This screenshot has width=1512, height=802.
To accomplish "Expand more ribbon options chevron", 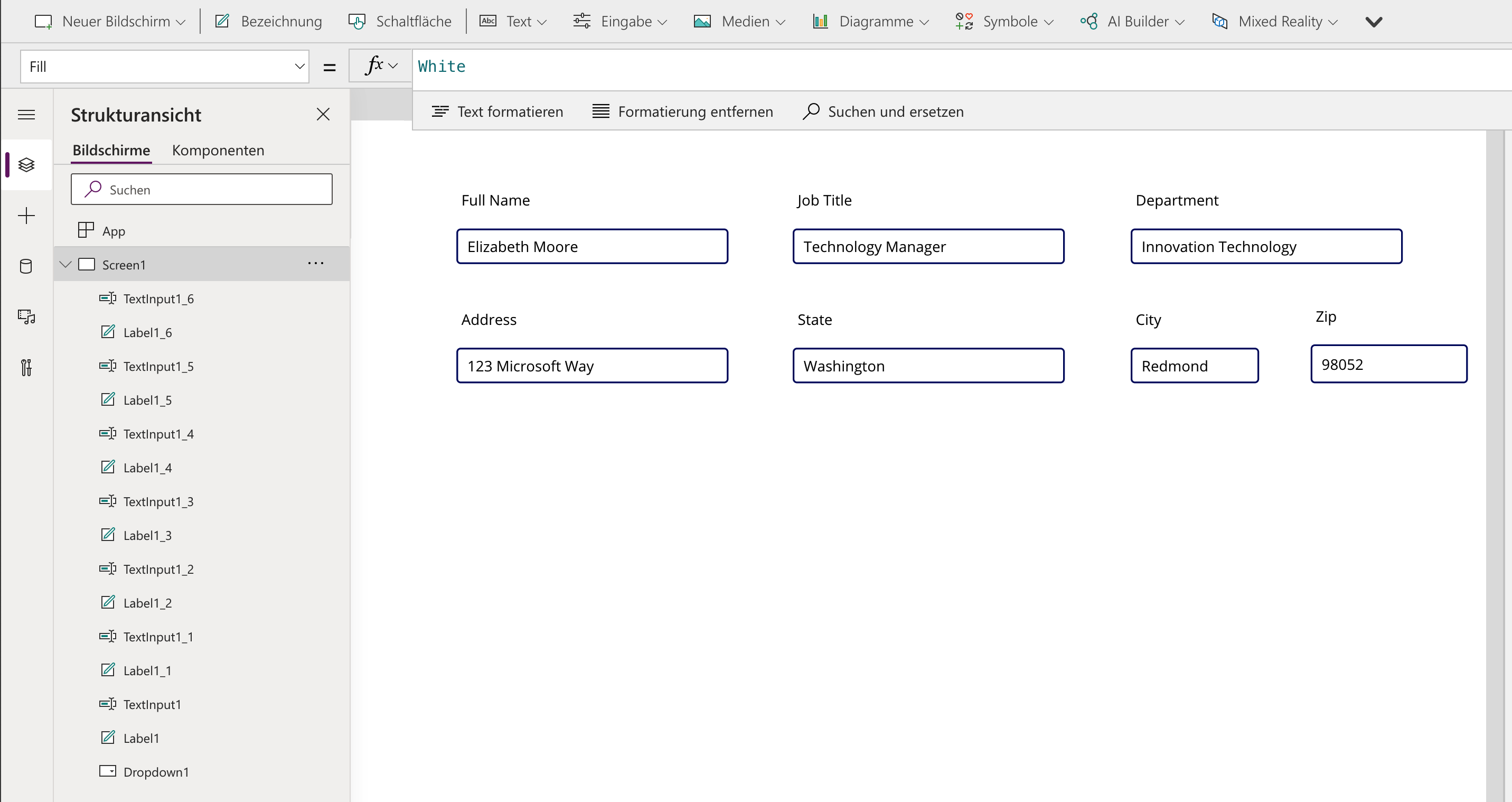I will (x=1374, y=22).
